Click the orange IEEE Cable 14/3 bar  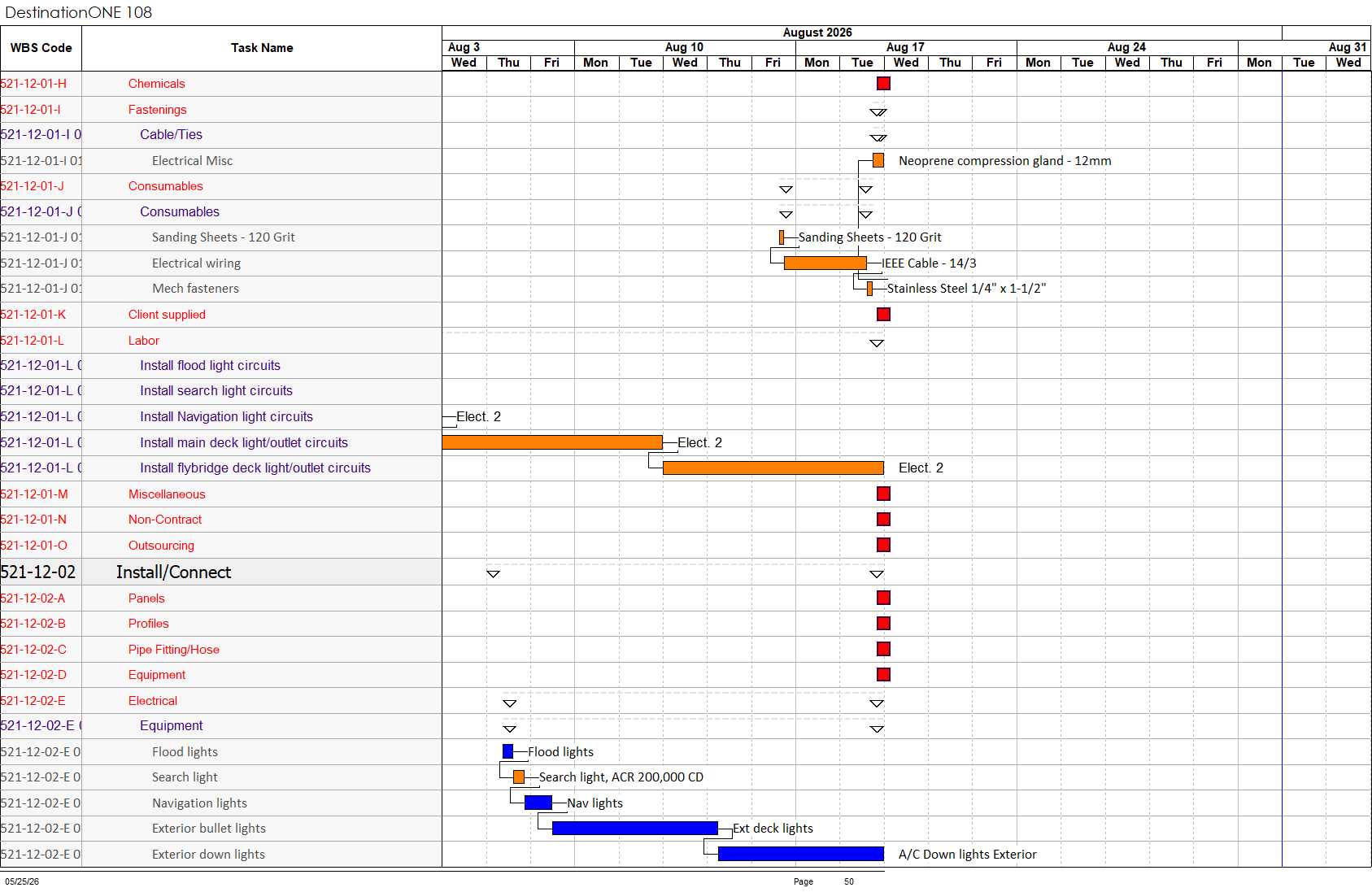coord(825,263)
